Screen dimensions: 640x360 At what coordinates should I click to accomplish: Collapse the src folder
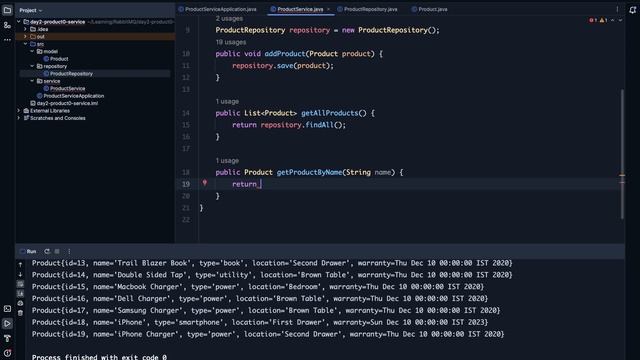[25, 44]
